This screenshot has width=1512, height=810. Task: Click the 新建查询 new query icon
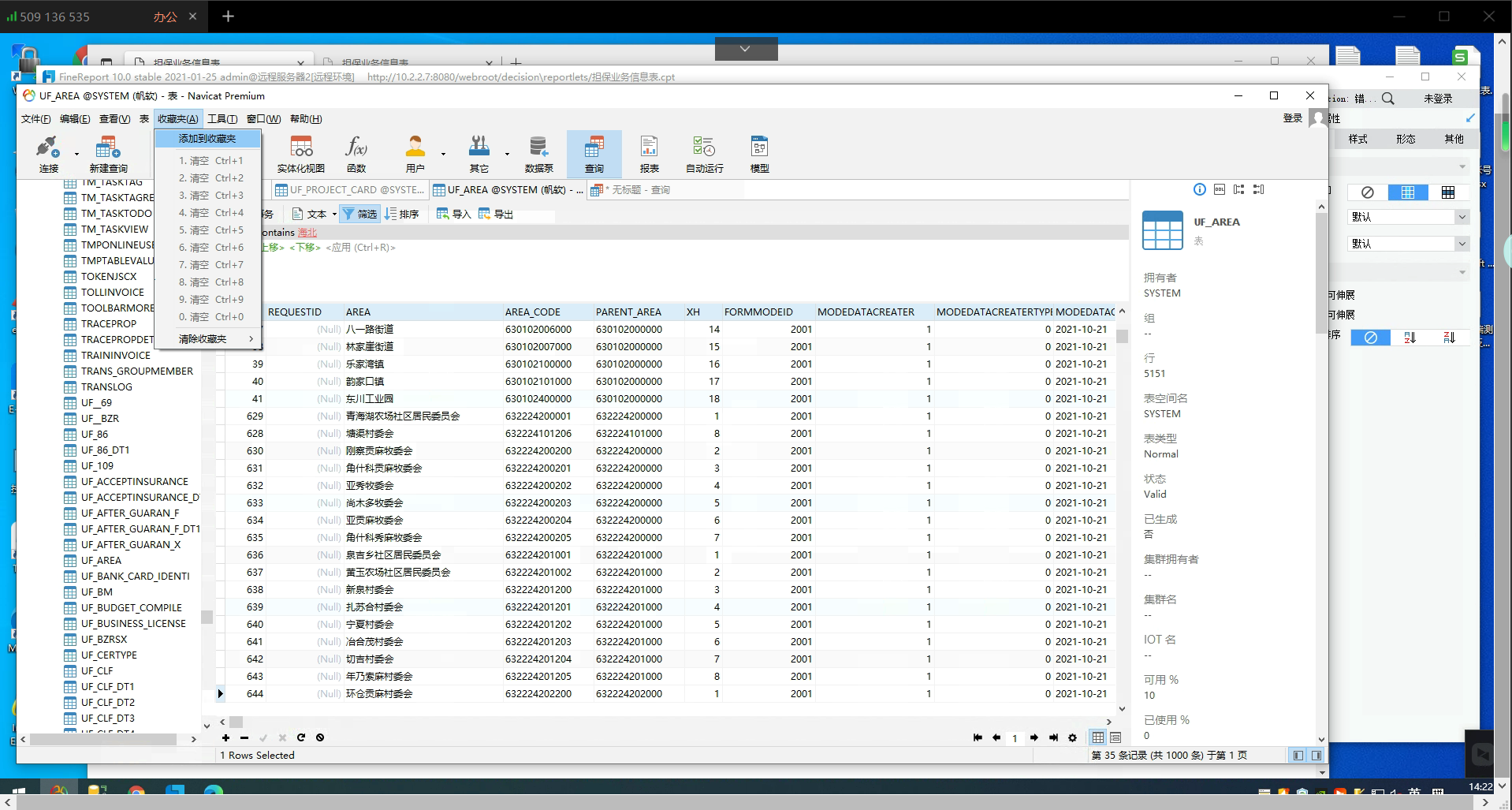[x=108, y=154]
